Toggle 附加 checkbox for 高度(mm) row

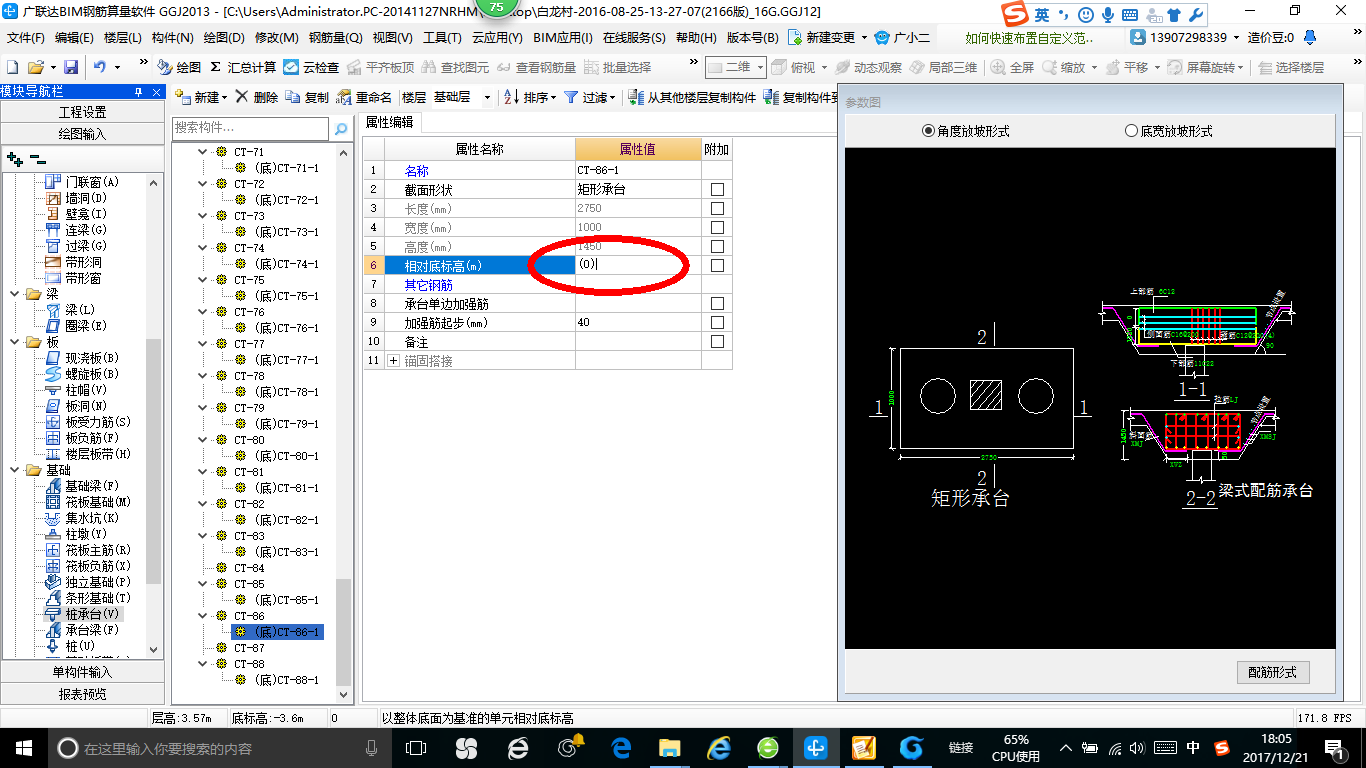coord(717,247)
